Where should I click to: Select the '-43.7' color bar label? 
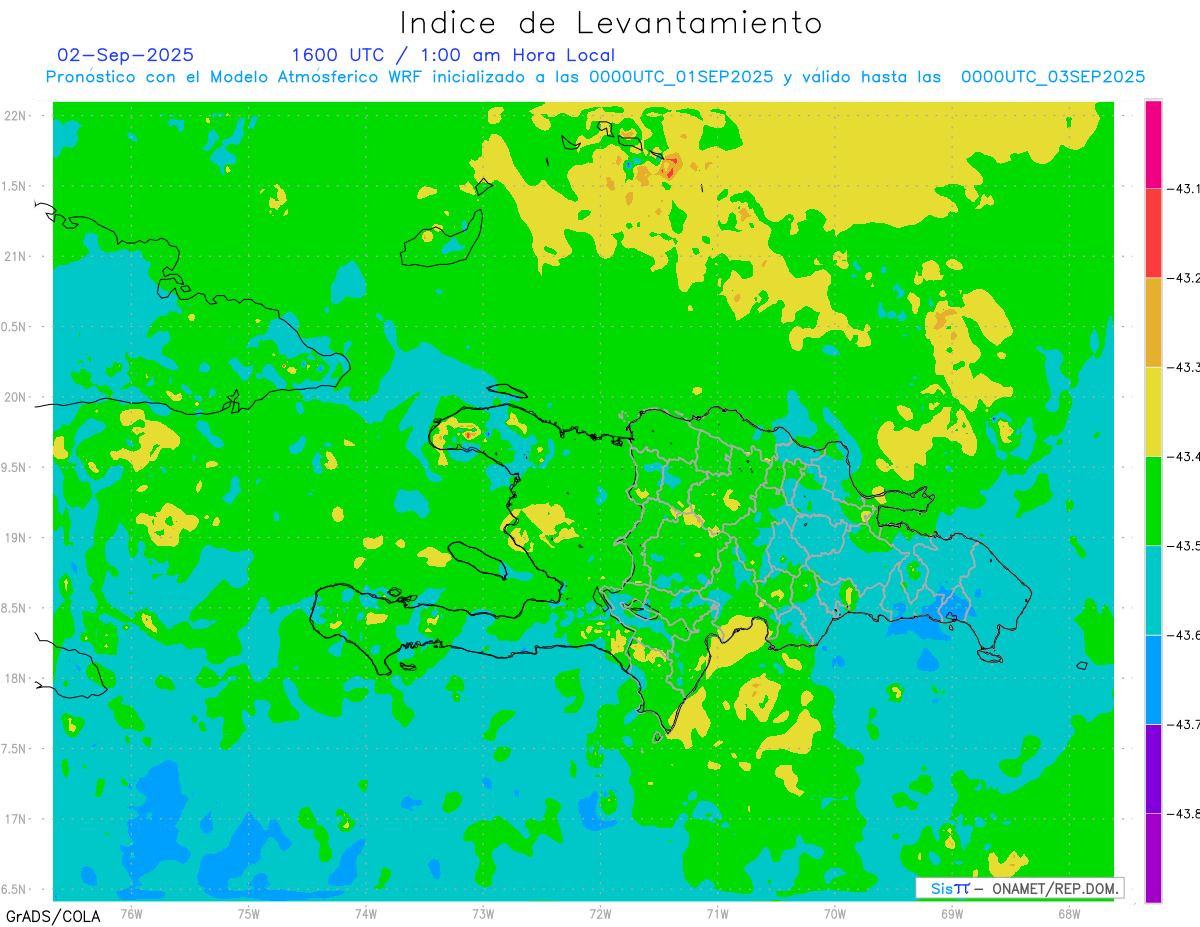1183,724
